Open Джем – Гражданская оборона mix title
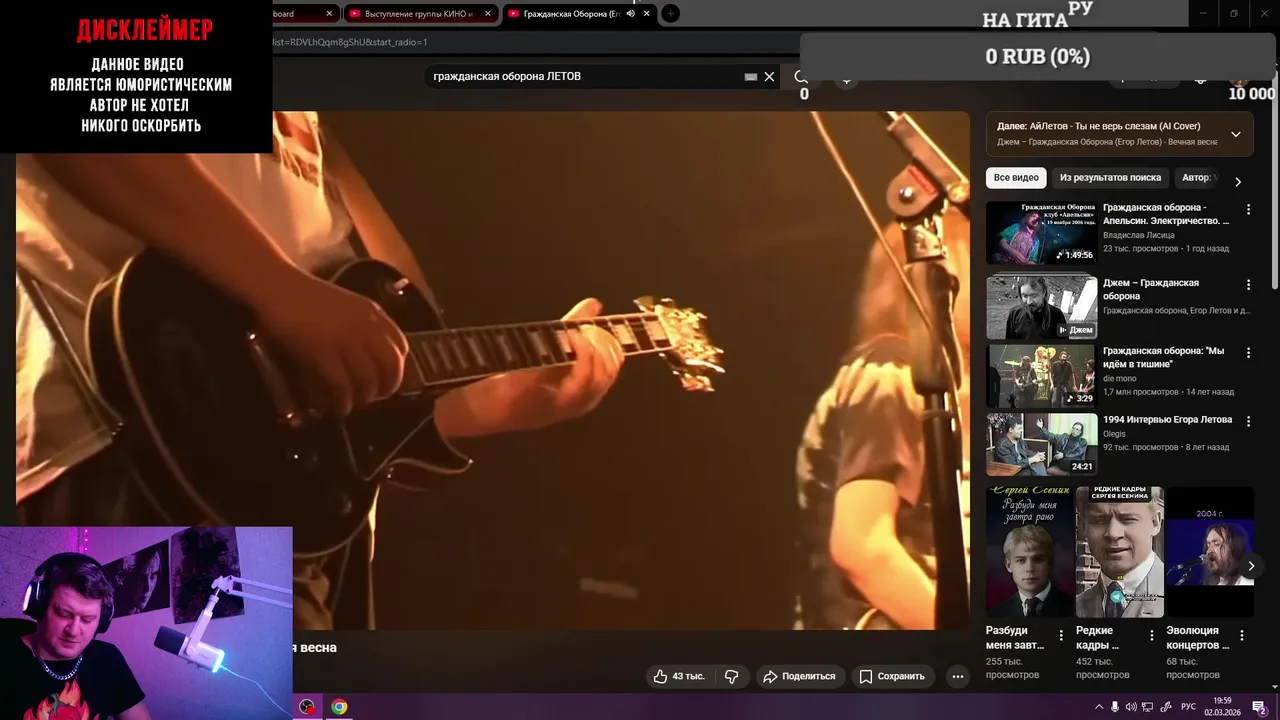Screen dimensions: 1280x720 point(1151,289)
